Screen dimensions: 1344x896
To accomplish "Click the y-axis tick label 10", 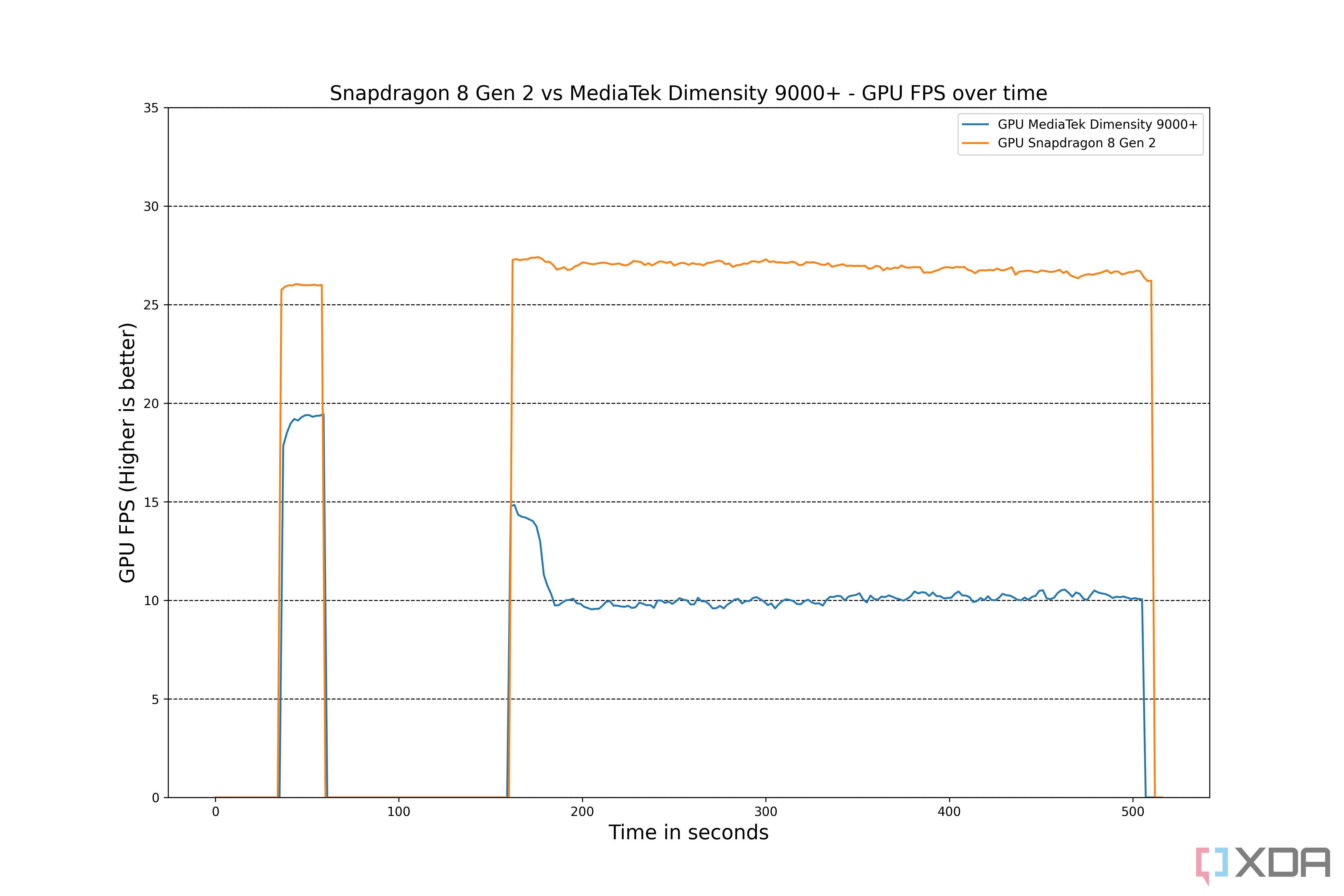I will tap(151, 601).
